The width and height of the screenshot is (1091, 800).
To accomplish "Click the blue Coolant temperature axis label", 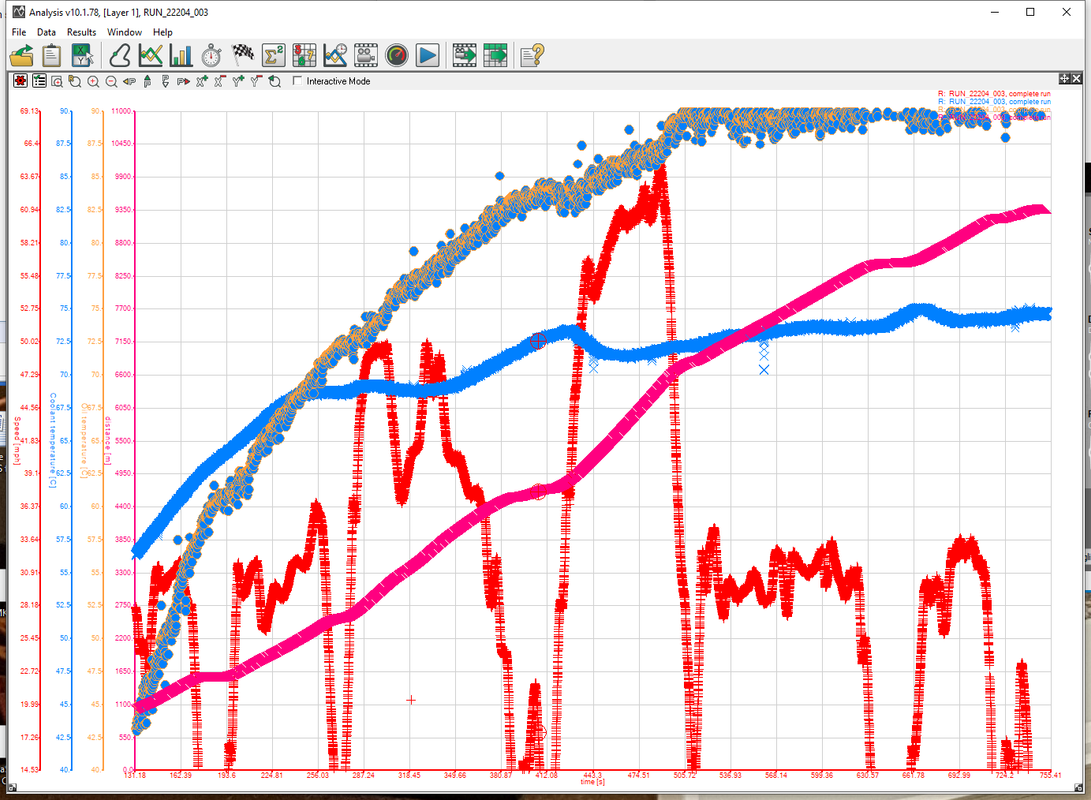I will pos(52,440).
